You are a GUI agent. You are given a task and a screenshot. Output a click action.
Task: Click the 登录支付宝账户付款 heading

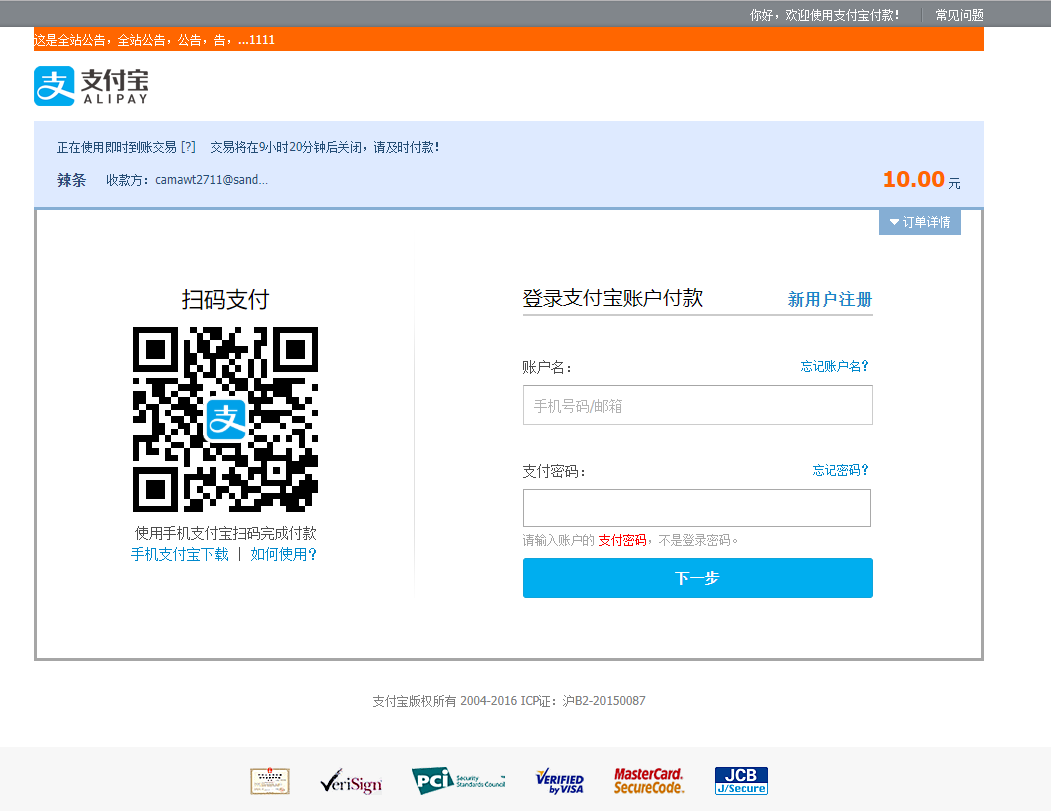pos(613,298)
